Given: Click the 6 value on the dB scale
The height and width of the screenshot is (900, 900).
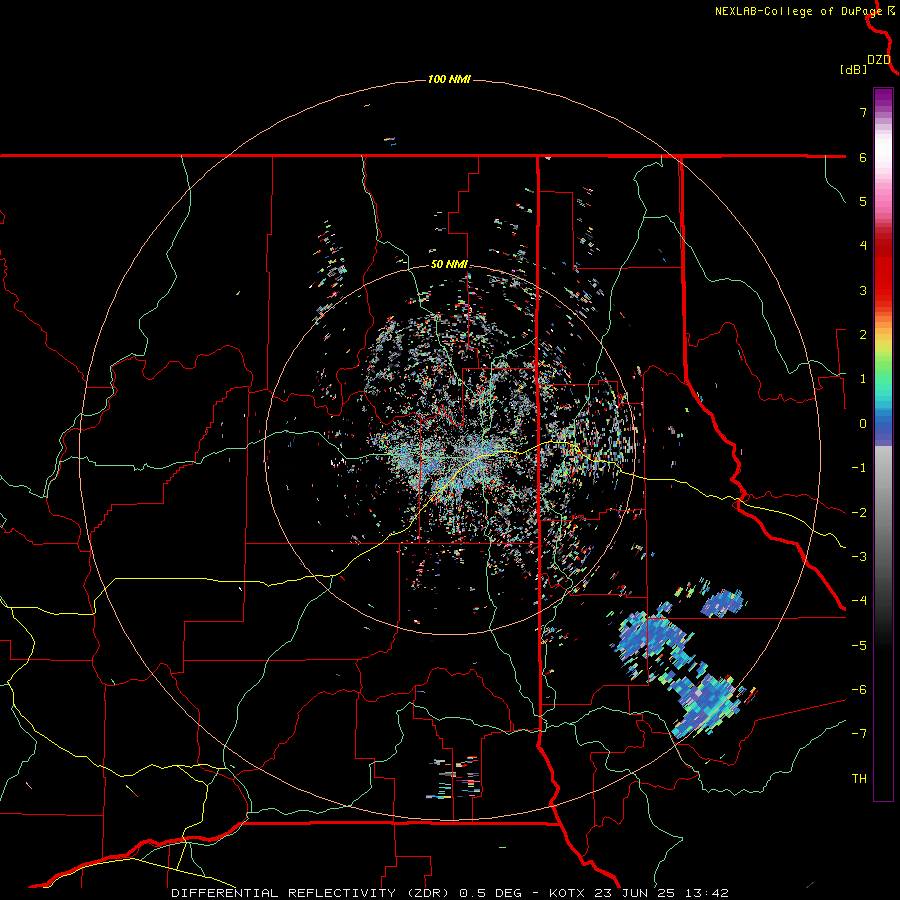Looking at the screenshot, I should tap(863, 157).
